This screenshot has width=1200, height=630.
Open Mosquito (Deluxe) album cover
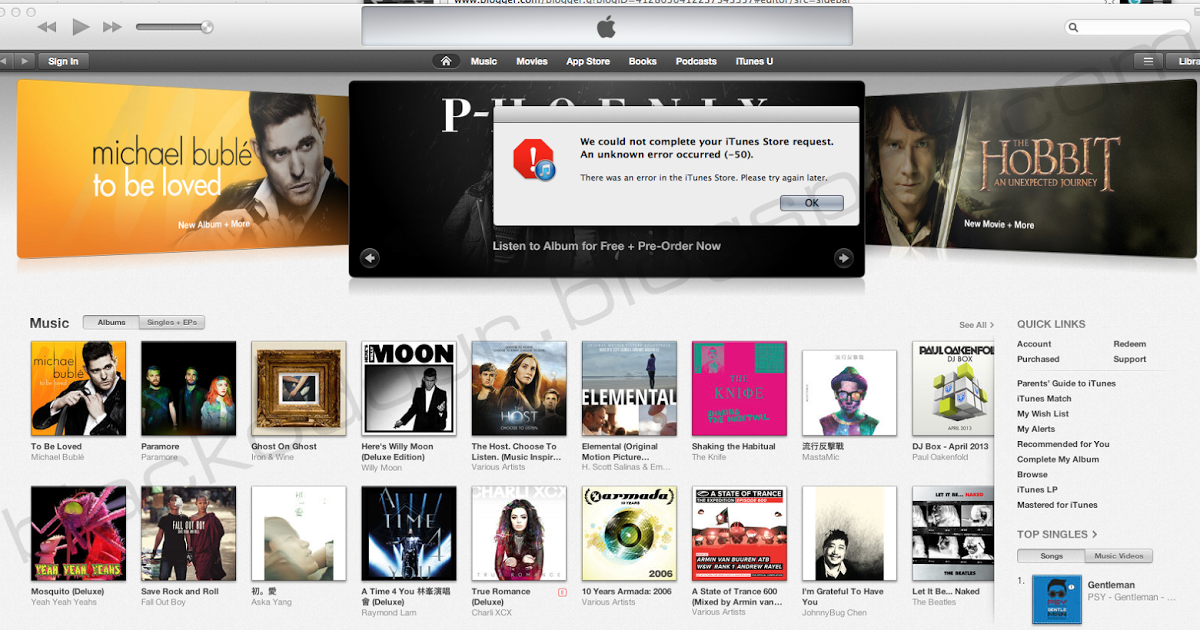[x=78, y=534]
